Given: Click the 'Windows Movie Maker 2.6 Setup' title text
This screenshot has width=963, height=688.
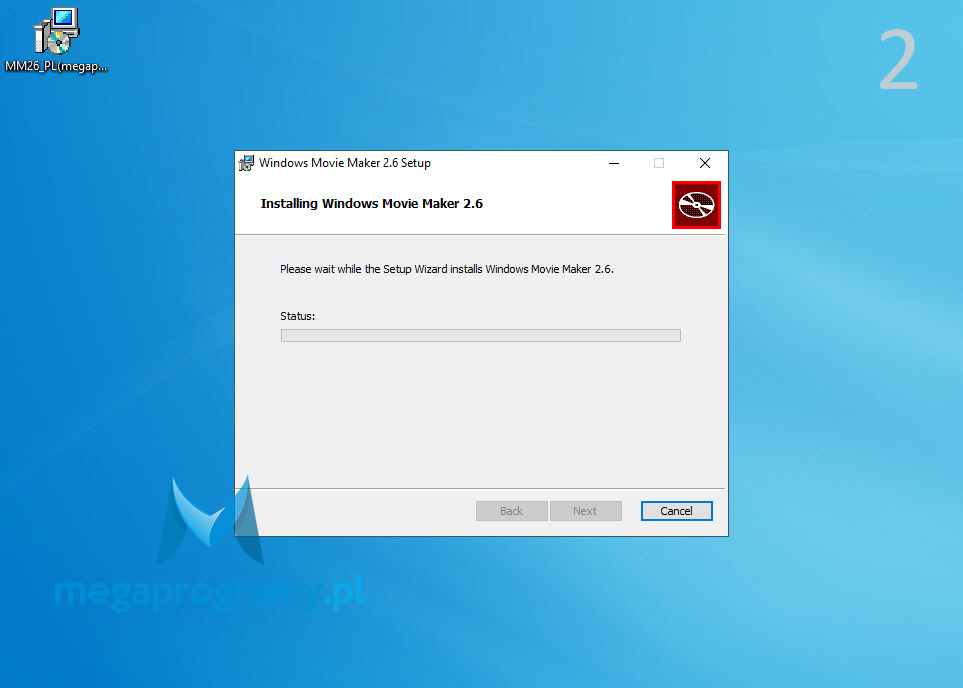Looking at the screenshot, I should click(345, 163).
